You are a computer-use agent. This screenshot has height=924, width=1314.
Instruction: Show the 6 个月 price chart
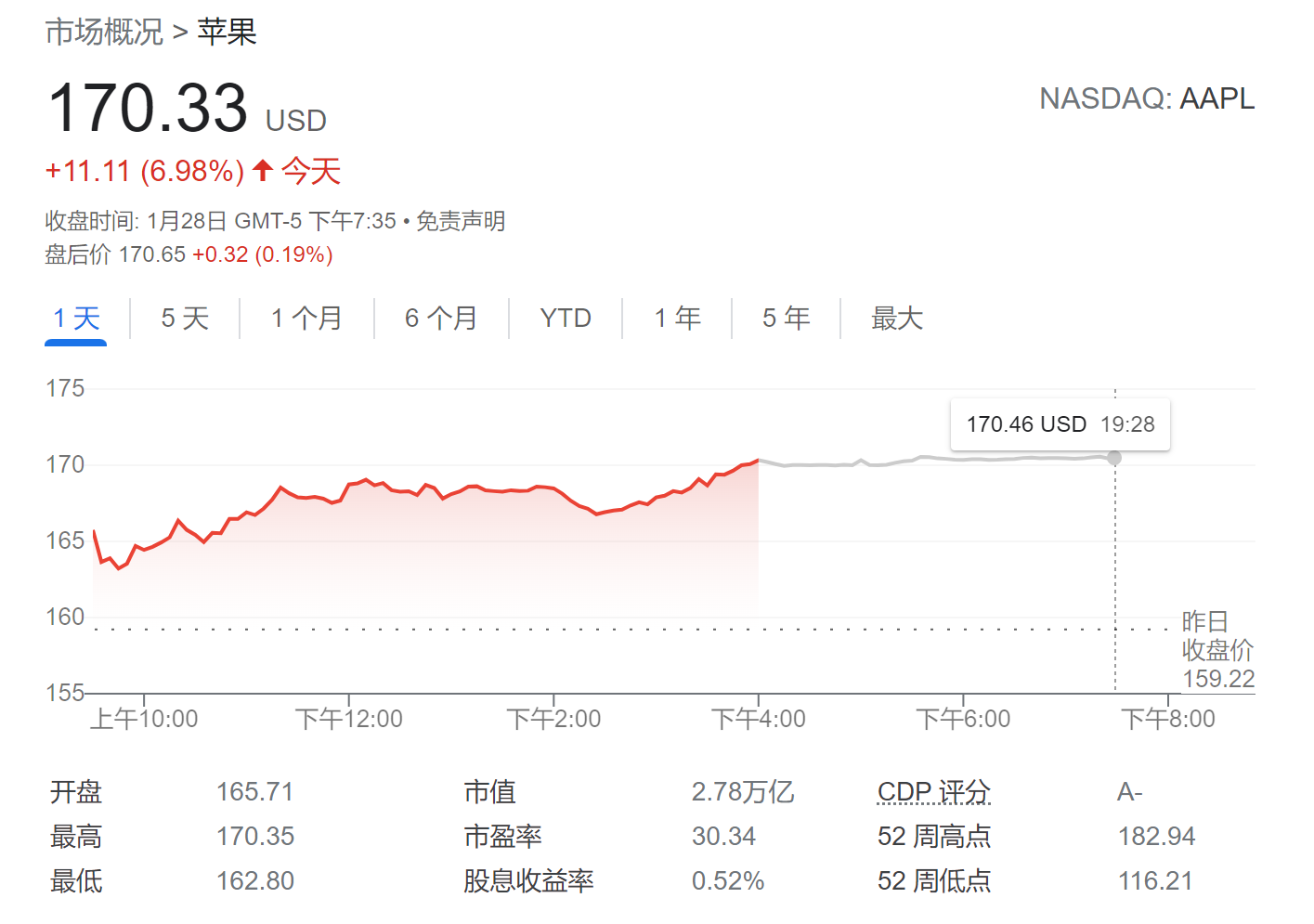click(x=441, y=319)
